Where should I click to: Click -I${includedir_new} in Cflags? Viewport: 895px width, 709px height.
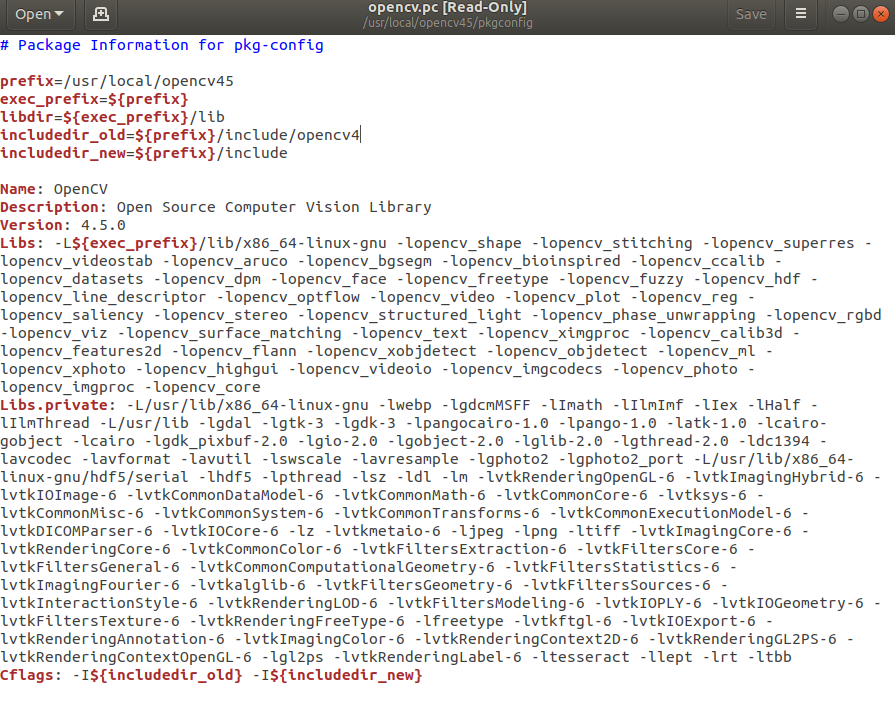337,675
